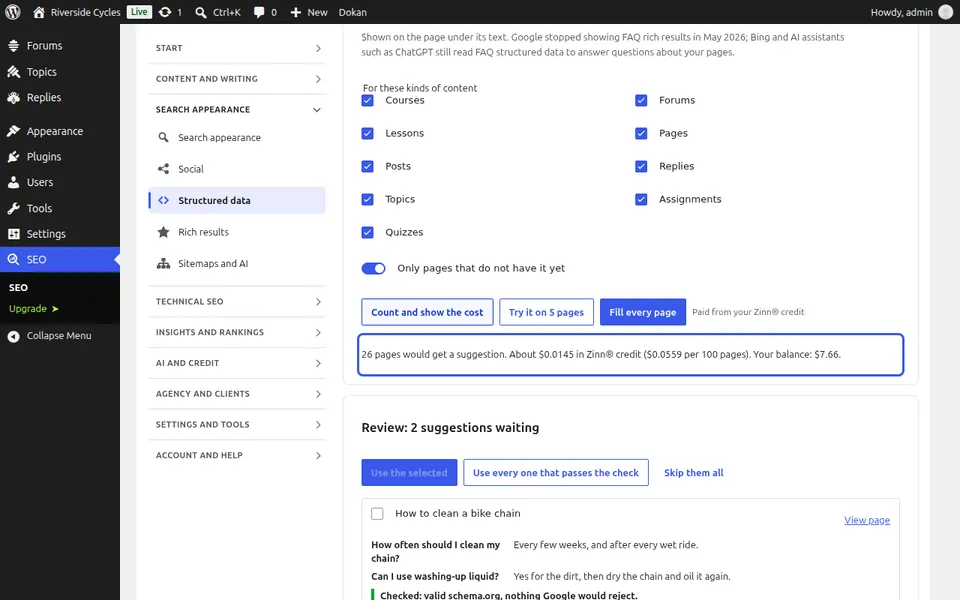Click the Fill every page button
This screenshot has width=960, height=600.
click(643, 312)
